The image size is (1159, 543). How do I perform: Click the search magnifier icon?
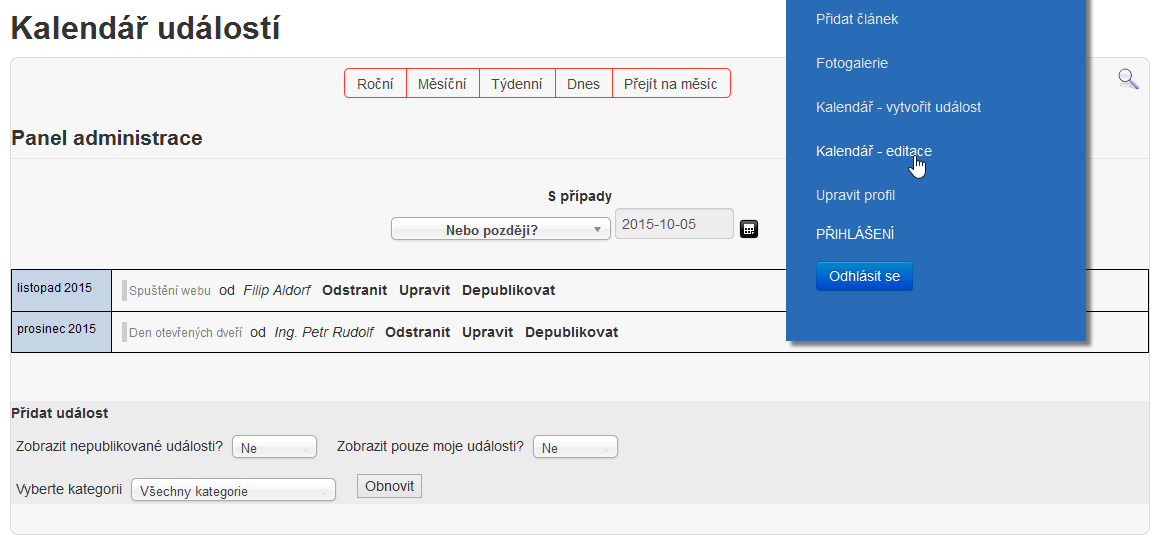point(1128,79)
